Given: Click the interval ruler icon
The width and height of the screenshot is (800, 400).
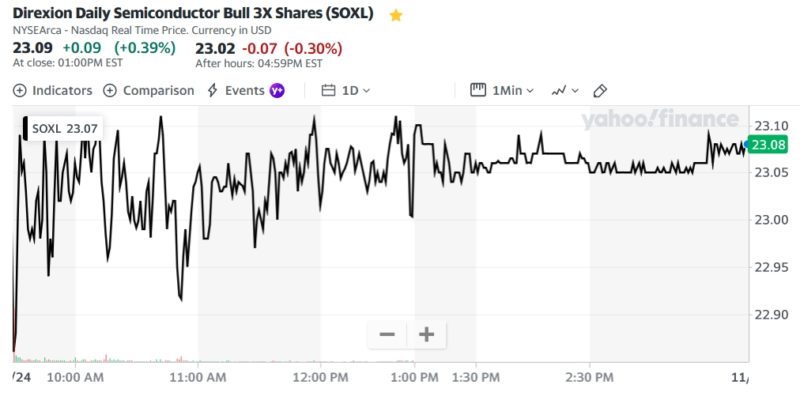Looking at the screenshot, I should coord(477,90).
